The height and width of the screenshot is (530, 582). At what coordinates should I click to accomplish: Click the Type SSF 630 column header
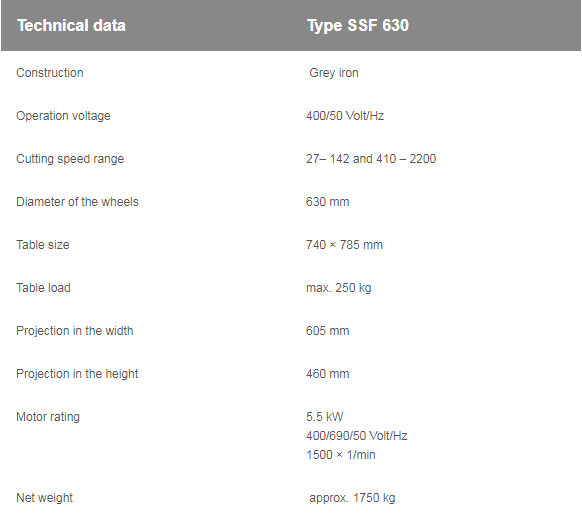(x=358, y=26)
